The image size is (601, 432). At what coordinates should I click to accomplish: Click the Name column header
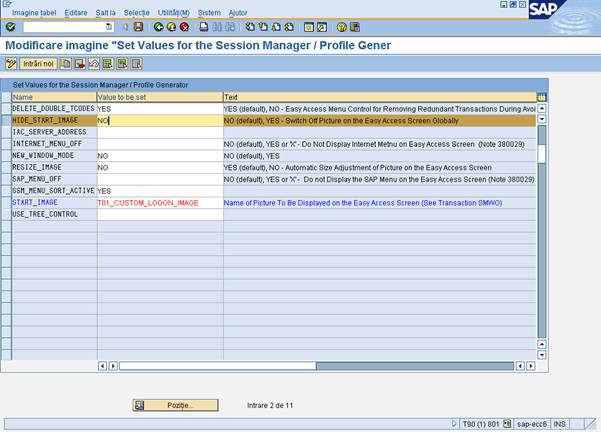[x=54, y=97]
